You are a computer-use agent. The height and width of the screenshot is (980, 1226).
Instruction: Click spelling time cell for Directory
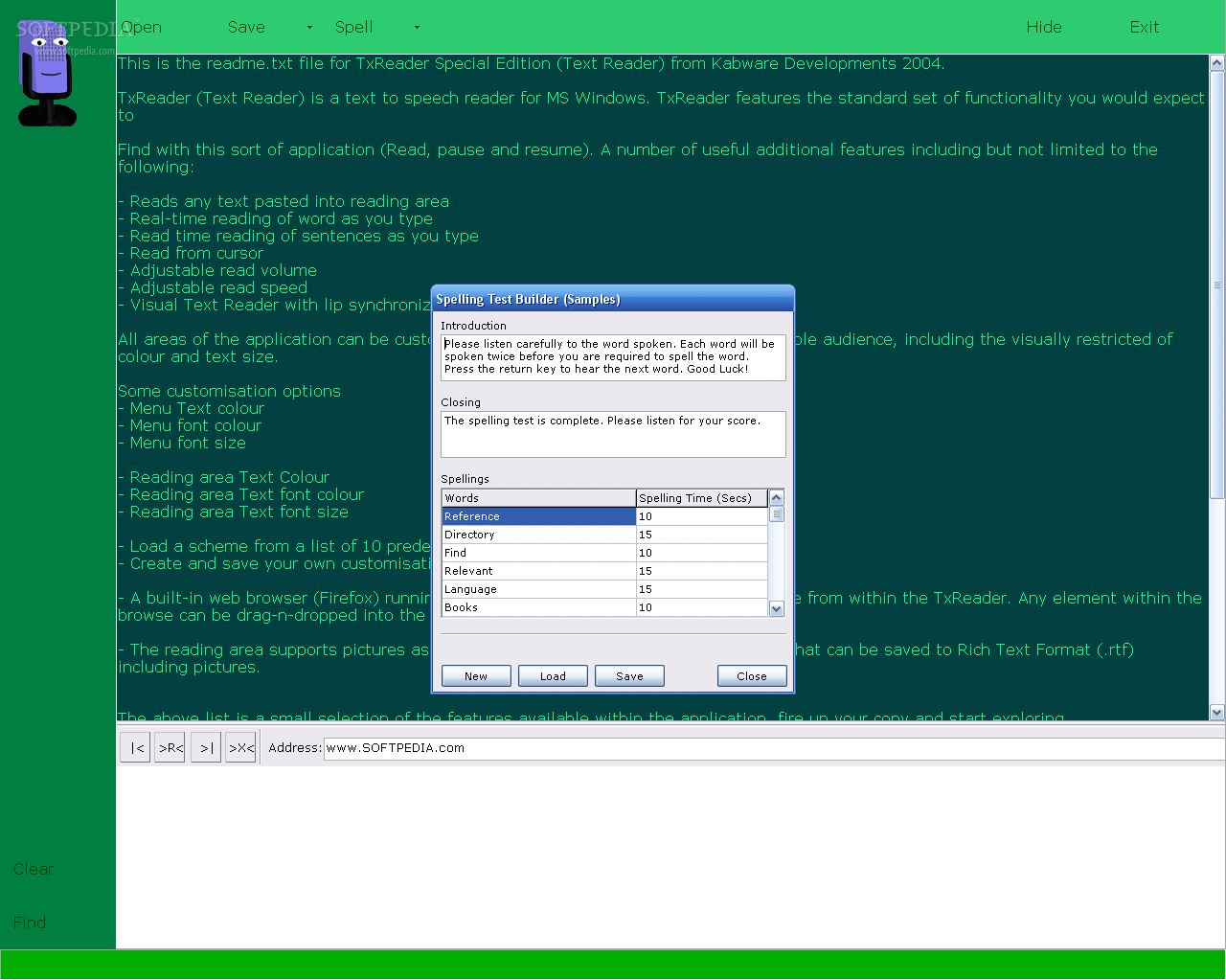coord(702,535)
